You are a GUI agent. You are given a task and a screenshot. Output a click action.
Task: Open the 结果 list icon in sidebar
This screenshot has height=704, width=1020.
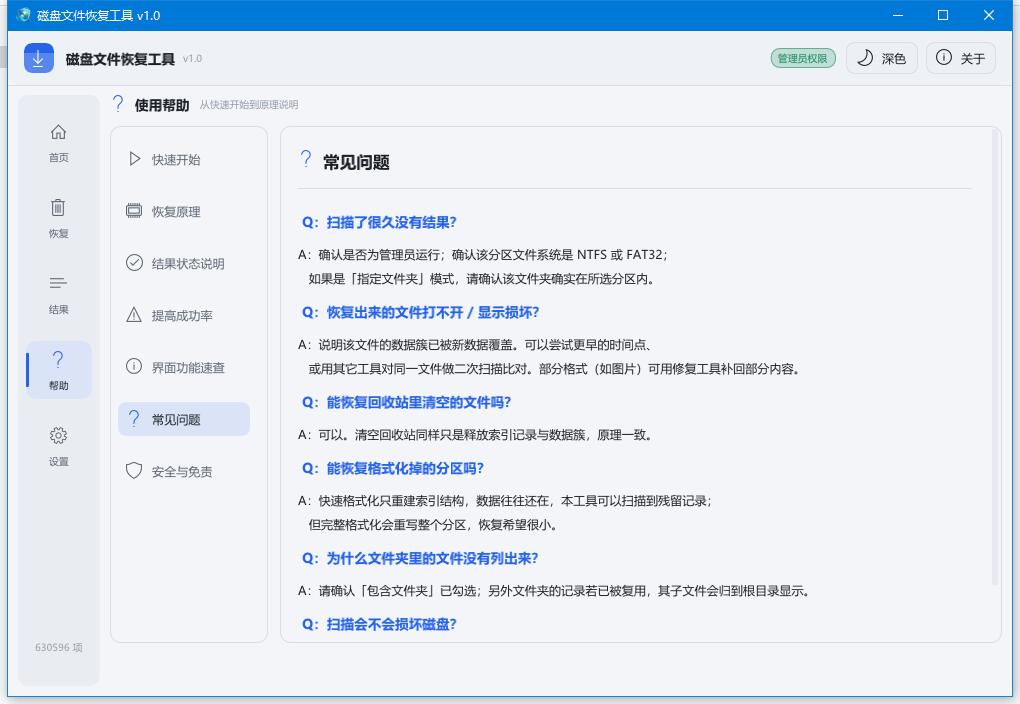[58, 283]
